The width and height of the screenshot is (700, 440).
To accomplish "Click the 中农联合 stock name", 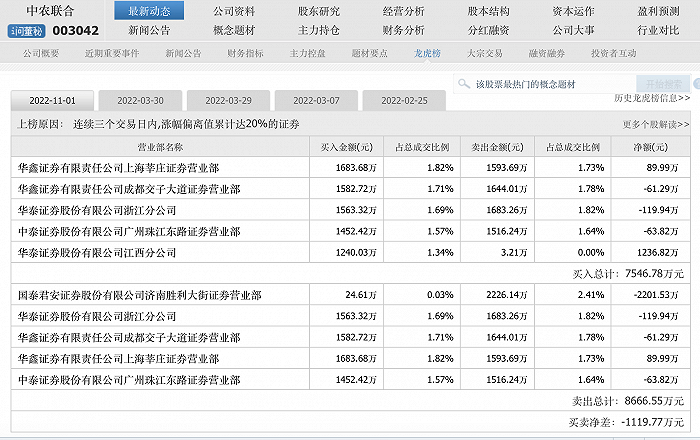I will pyautogui.click(x=50, y=11).
